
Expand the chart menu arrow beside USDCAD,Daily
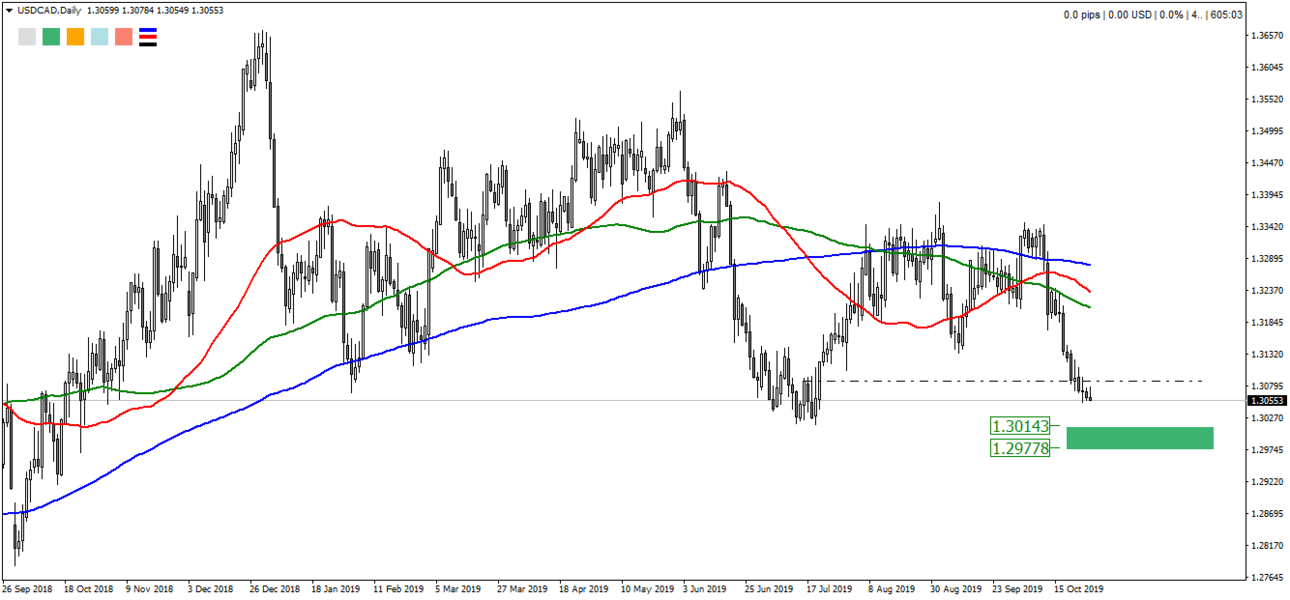click(10, 10)
